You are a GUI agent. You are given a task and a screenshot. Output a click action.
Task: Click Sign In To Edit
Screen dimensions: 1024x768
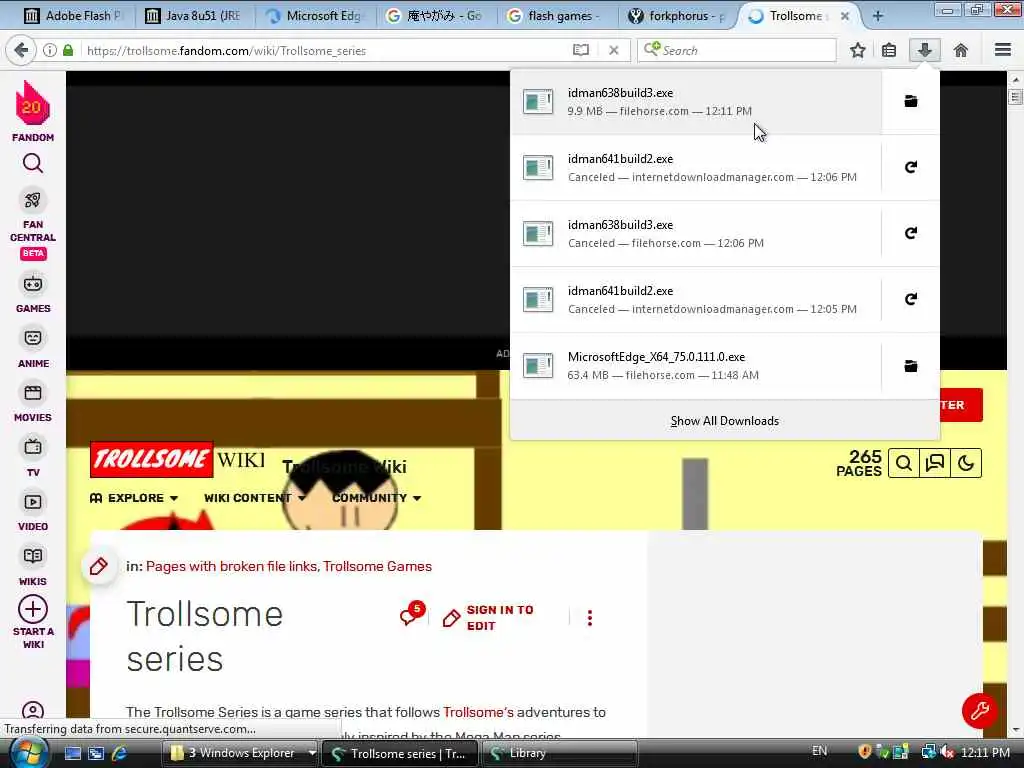pos(488,617)
